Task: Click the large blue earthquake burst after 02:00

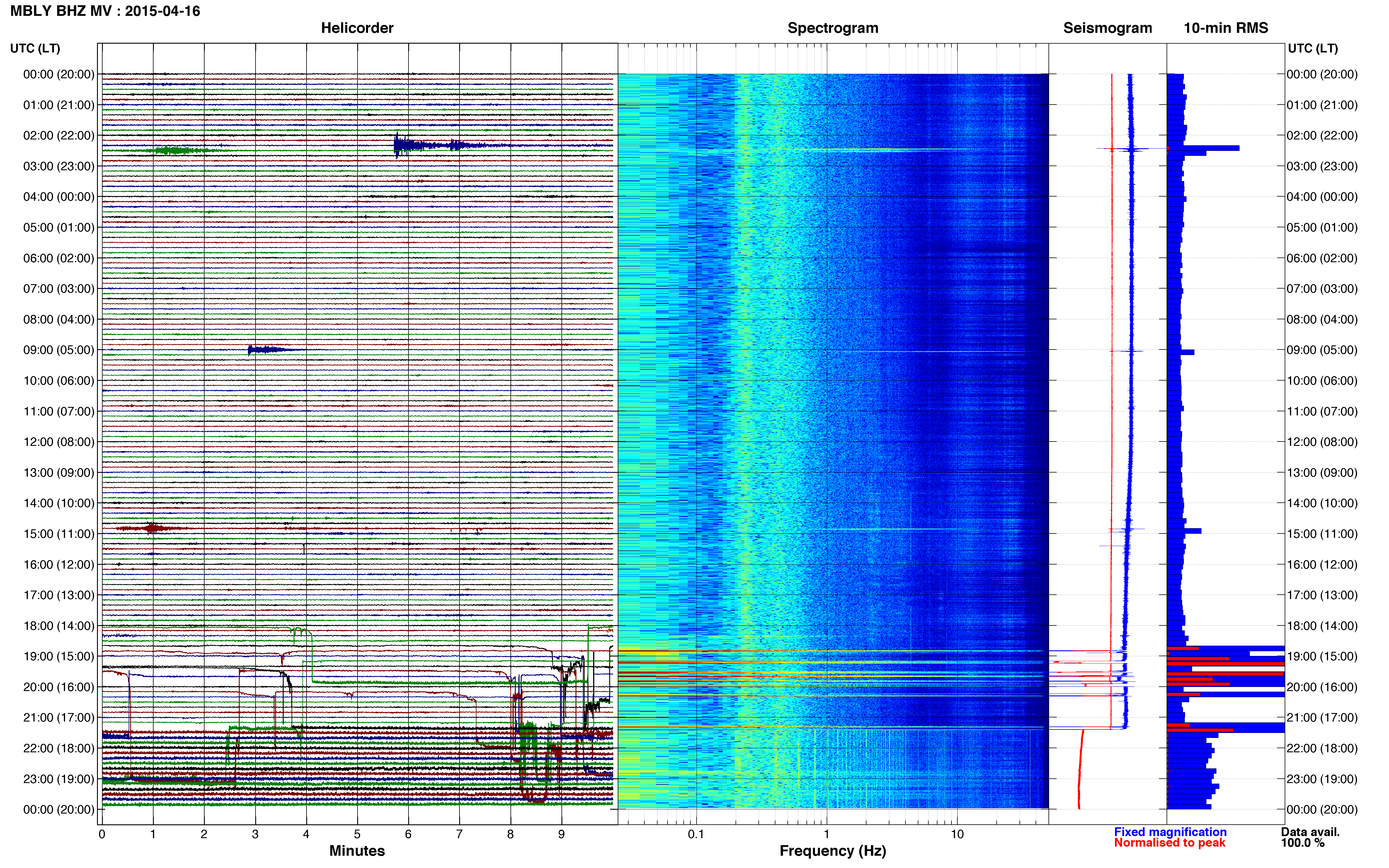Action: click(436, 145)
